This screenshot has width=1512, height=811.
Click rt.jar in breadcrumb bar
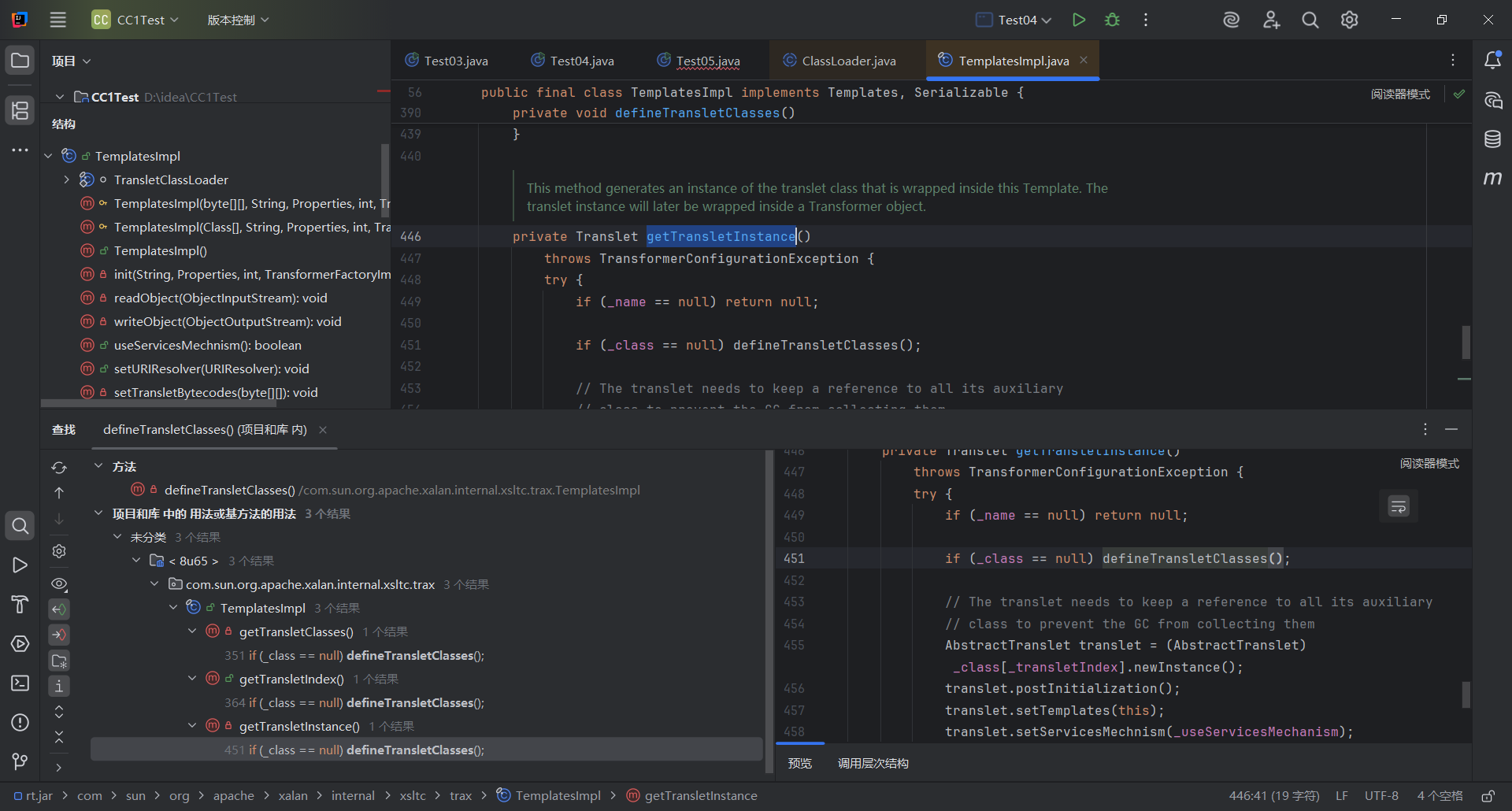click(x=33, y=796)
